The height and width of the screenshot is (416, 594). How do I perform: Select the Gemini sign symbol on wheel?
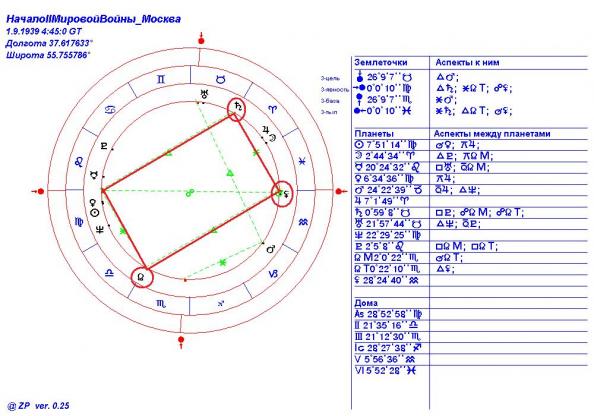coord(161,80)
